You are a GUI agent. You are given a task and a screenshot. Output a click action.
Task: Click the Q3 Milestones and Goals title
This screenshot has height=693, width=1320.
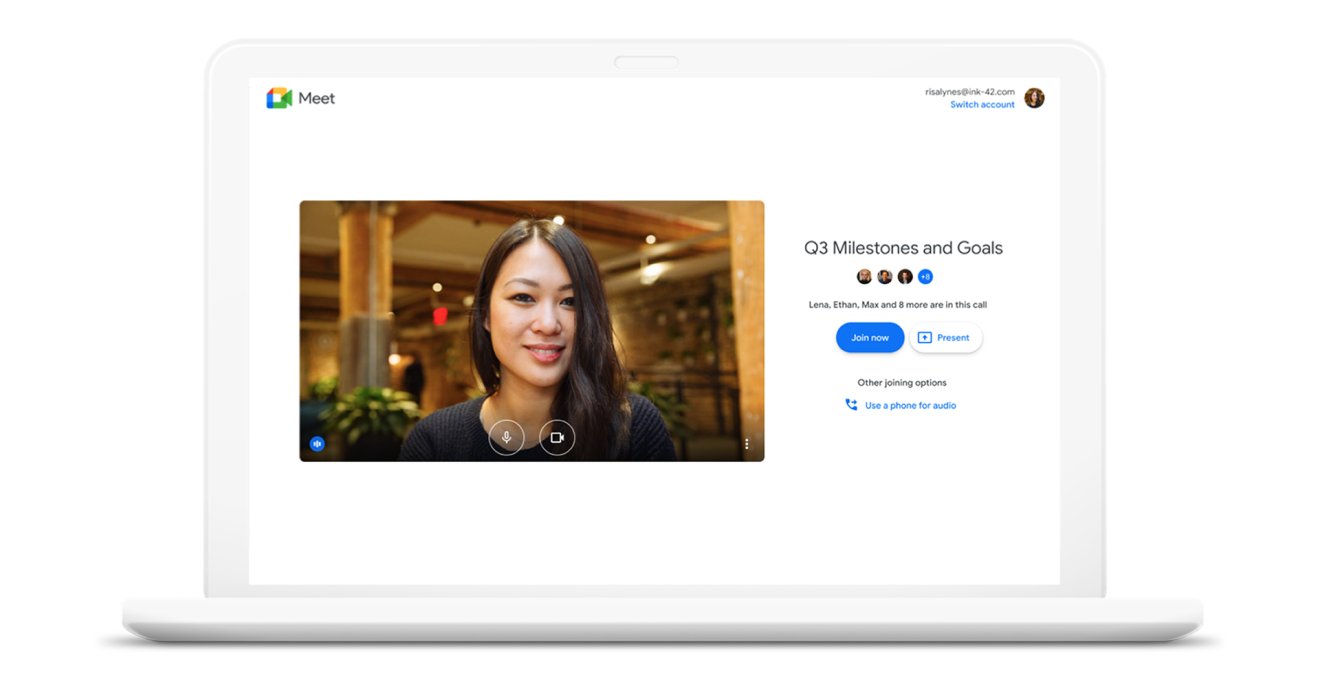[x=903, y=248]
